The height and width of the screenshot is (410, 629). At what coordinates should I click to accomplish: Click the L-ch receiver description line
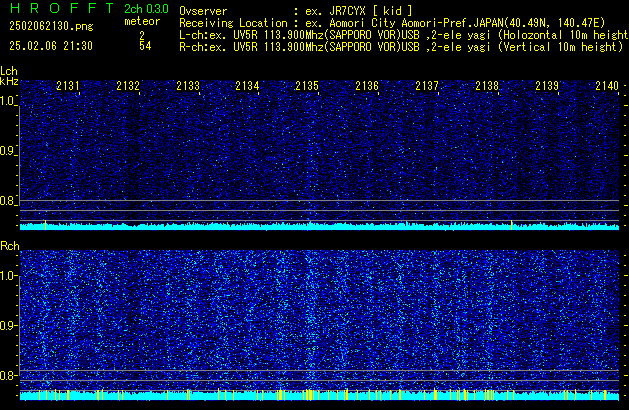pos(404,35)
